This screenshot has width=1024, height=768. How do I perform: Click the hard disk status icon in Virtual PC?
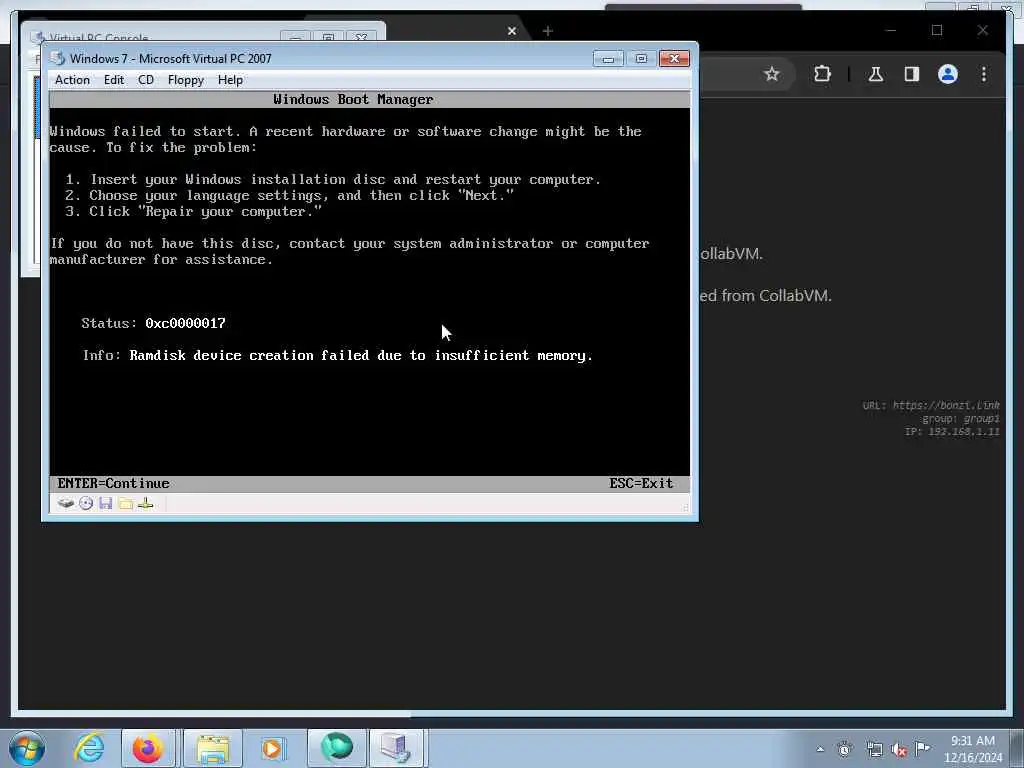65,504
